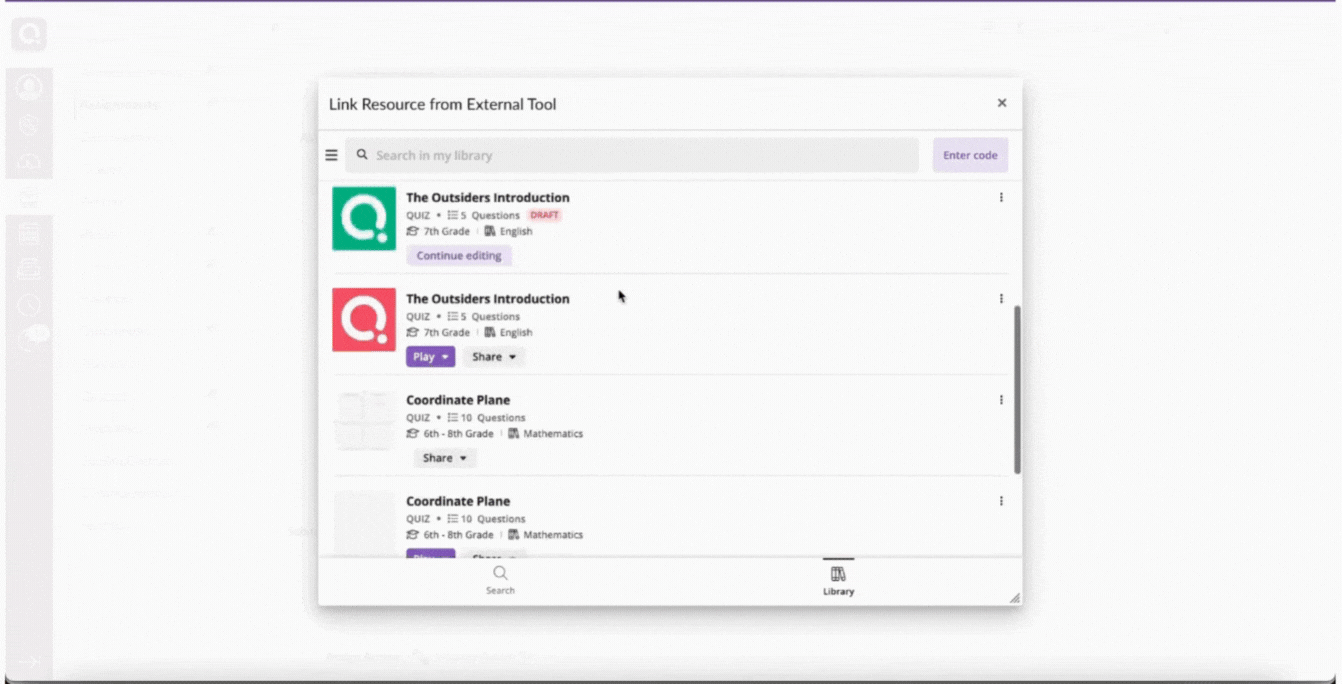Click the magnifier icon in the library search bar
Viewport: 1342px width, 684px height.
[x=362, y=155]
